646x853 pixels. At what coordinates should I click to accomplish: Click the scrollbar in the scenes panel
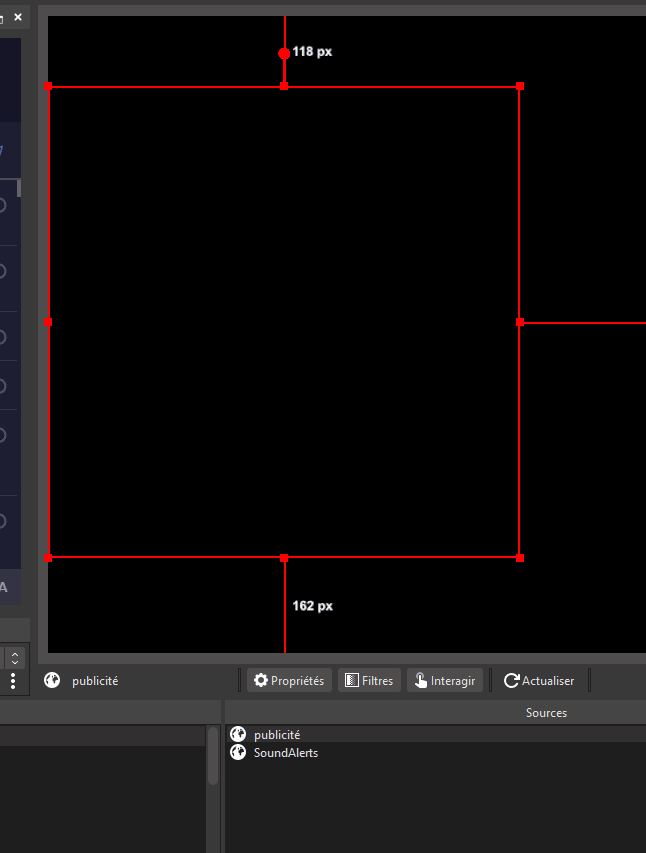click(x=212, y=757)
